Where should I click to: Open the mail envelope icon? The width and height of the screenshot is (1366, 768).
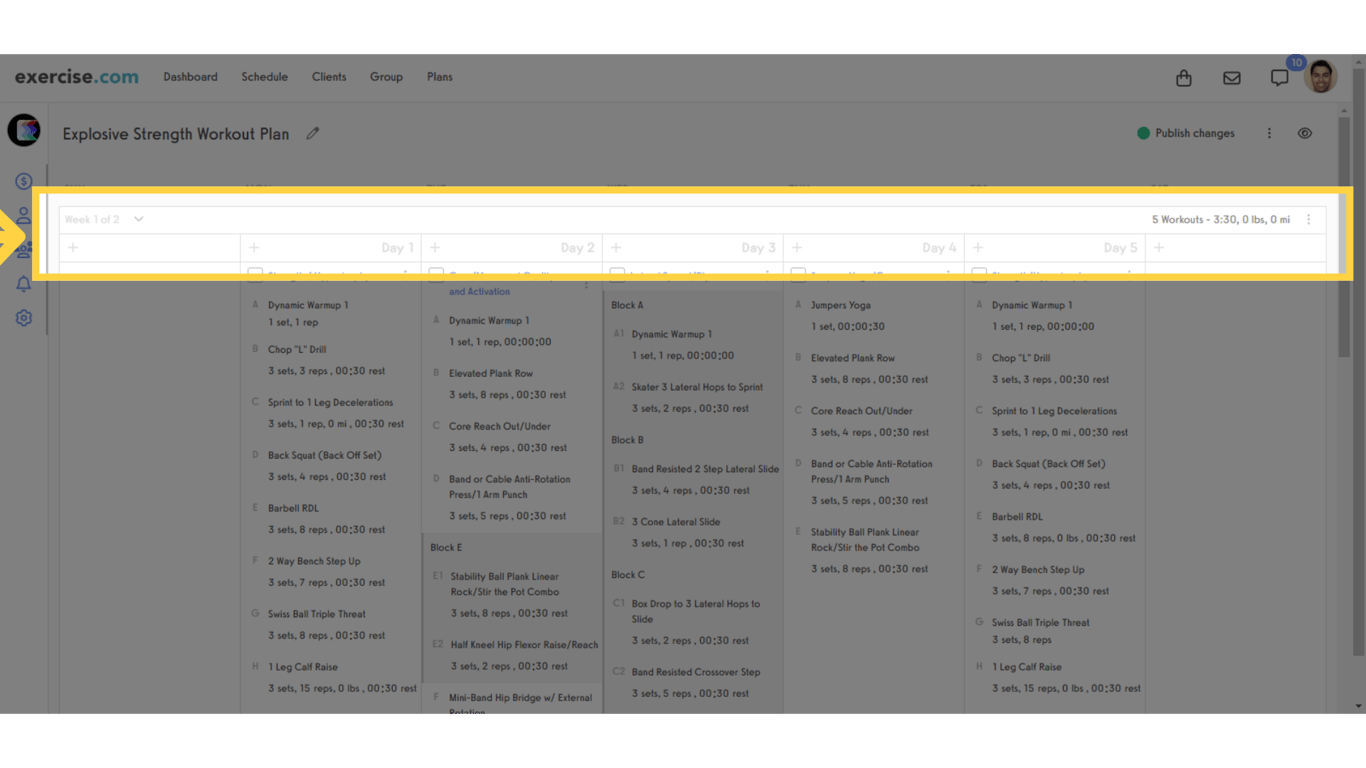(1231, 78)
